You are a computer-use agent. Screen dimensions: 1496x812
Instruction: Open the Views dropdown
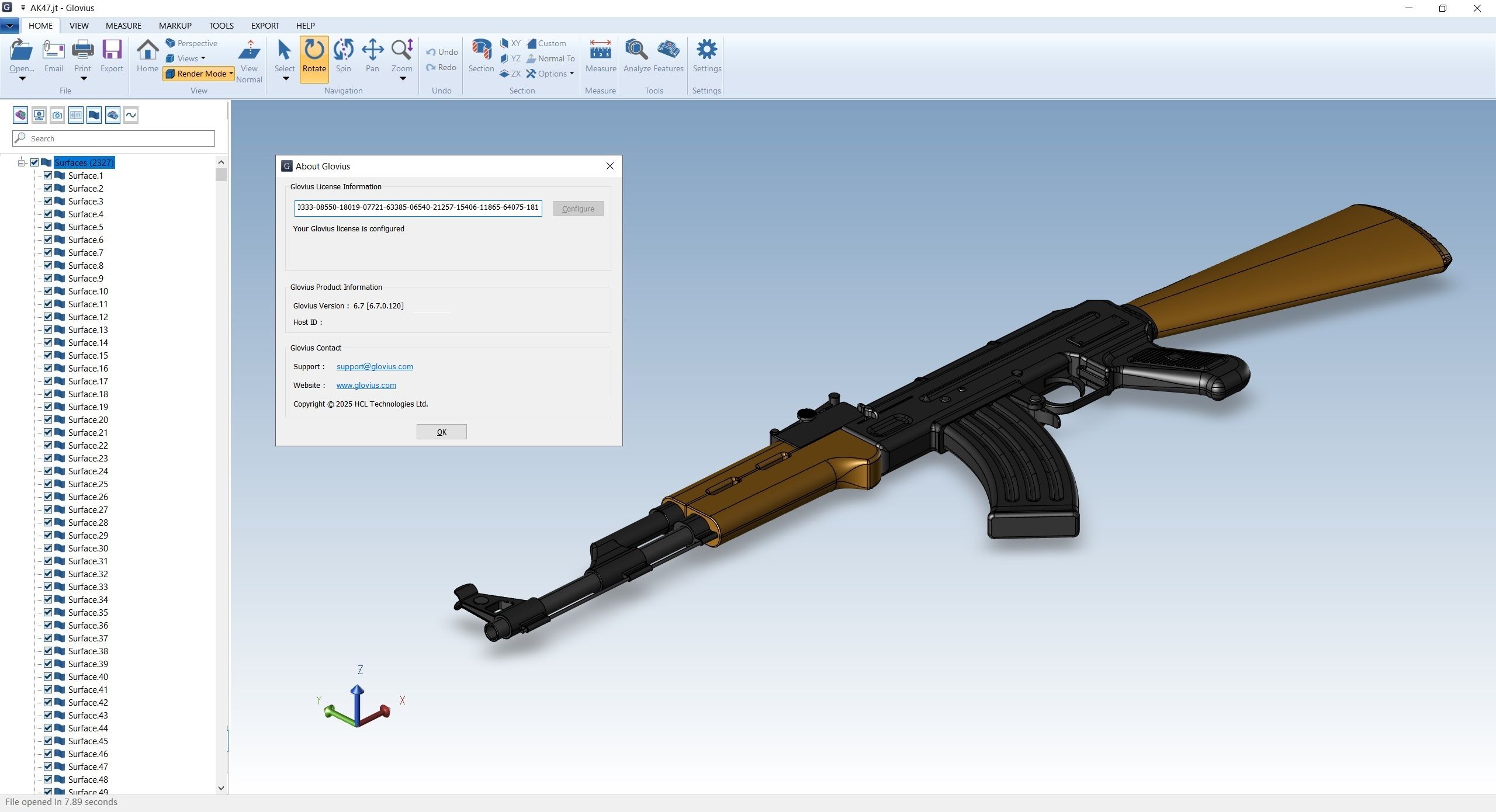(186, 58)
